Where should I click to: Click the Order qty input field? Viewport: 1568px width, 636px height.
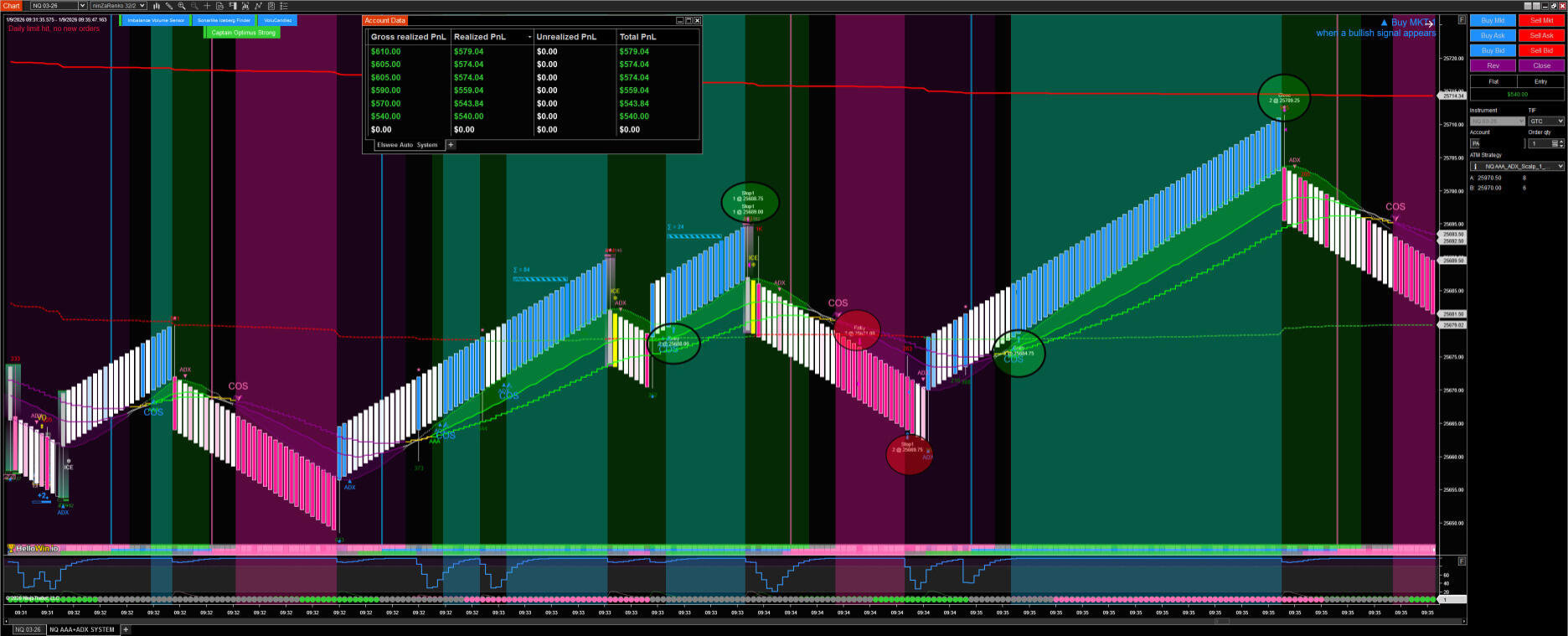tap(1540, 143)
